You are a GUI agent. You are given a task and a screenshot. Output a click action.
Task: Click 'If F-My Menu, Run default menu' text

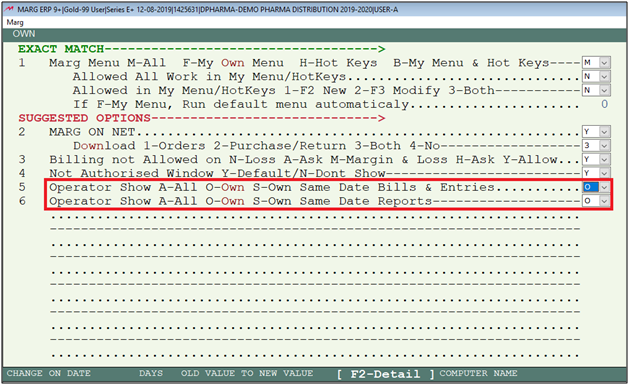(x=241, y=104)
